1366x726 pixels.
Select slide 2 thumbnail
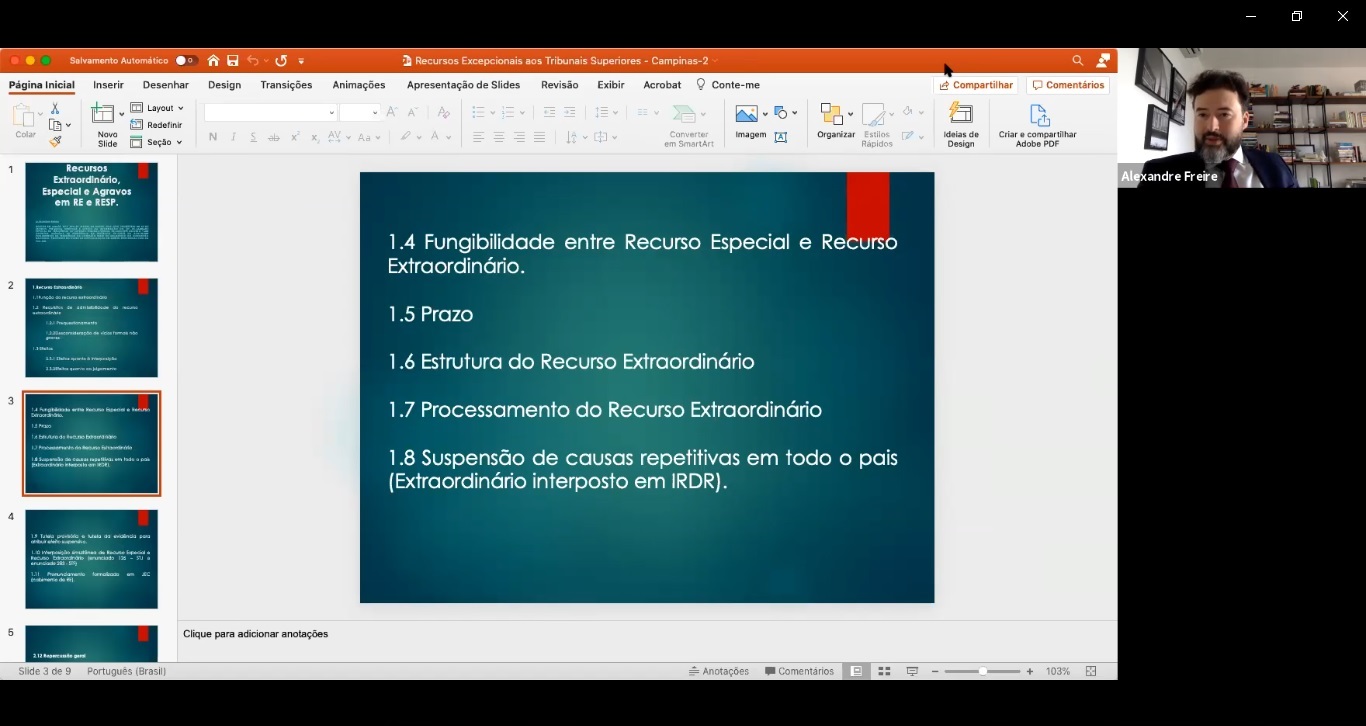pos(91,328)
